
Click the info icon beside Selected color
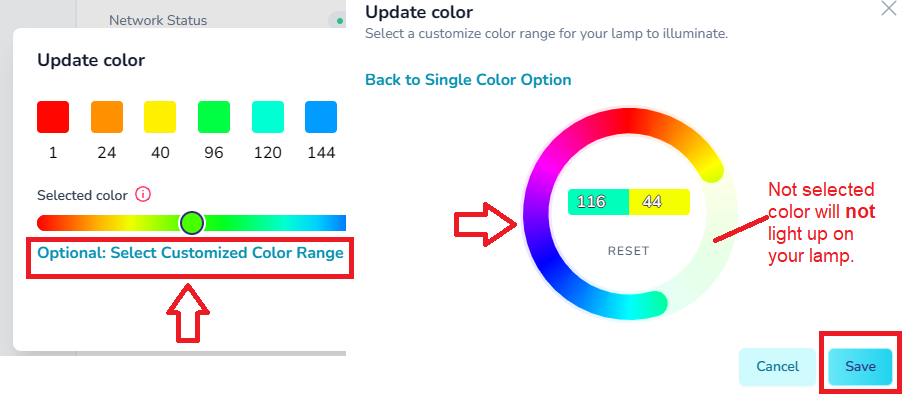[x=143, y=194]
